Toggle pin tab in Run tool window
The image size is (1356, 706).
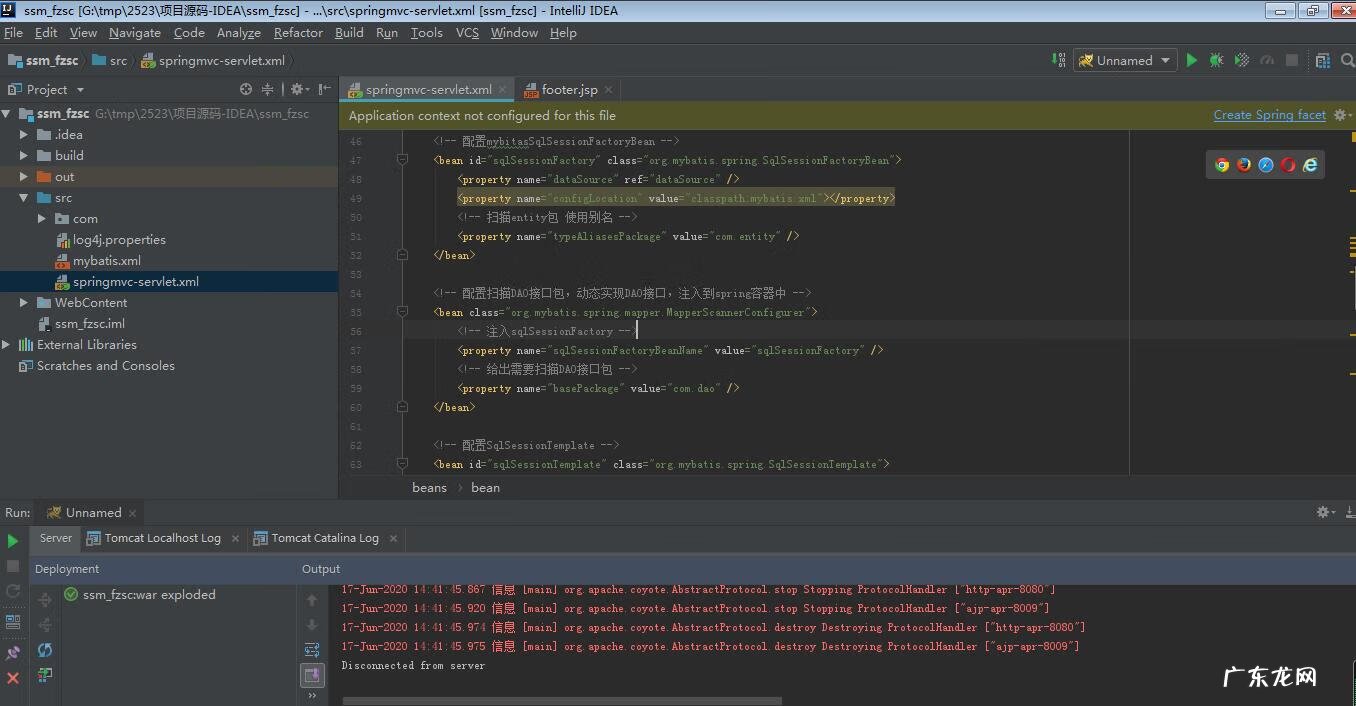[13, 652]
